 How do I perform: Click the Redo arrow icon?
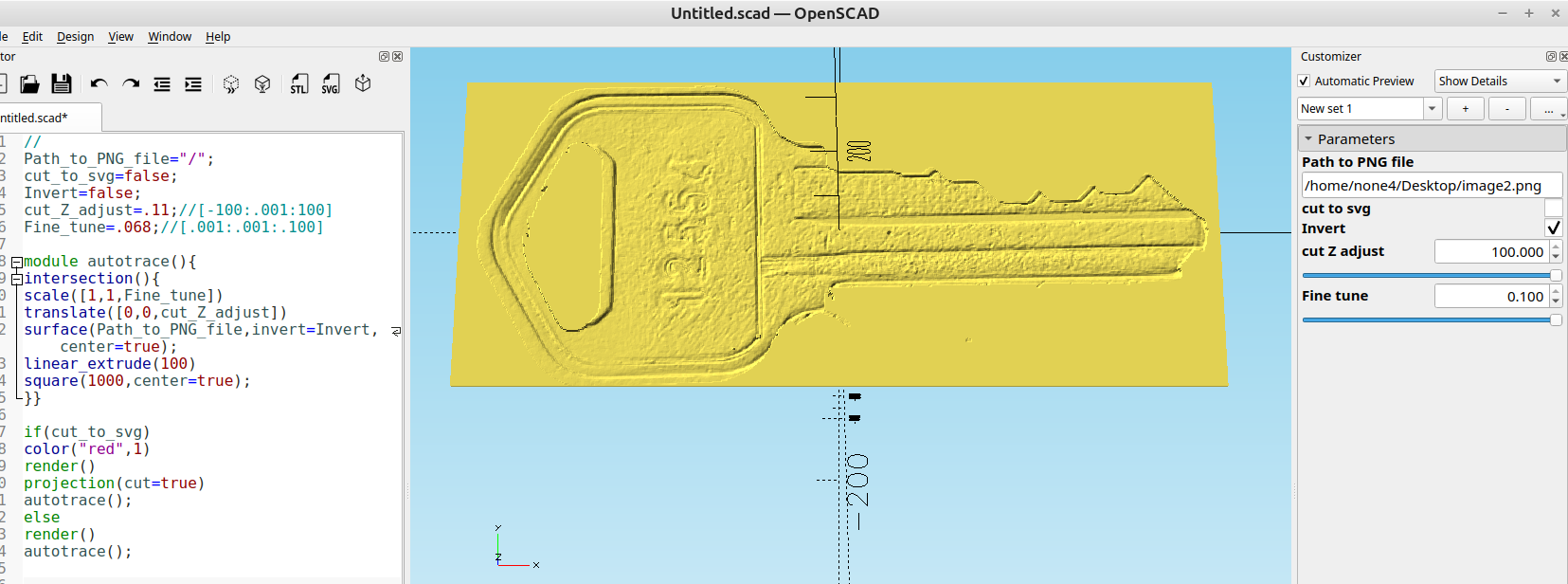(x=131, y=84)
